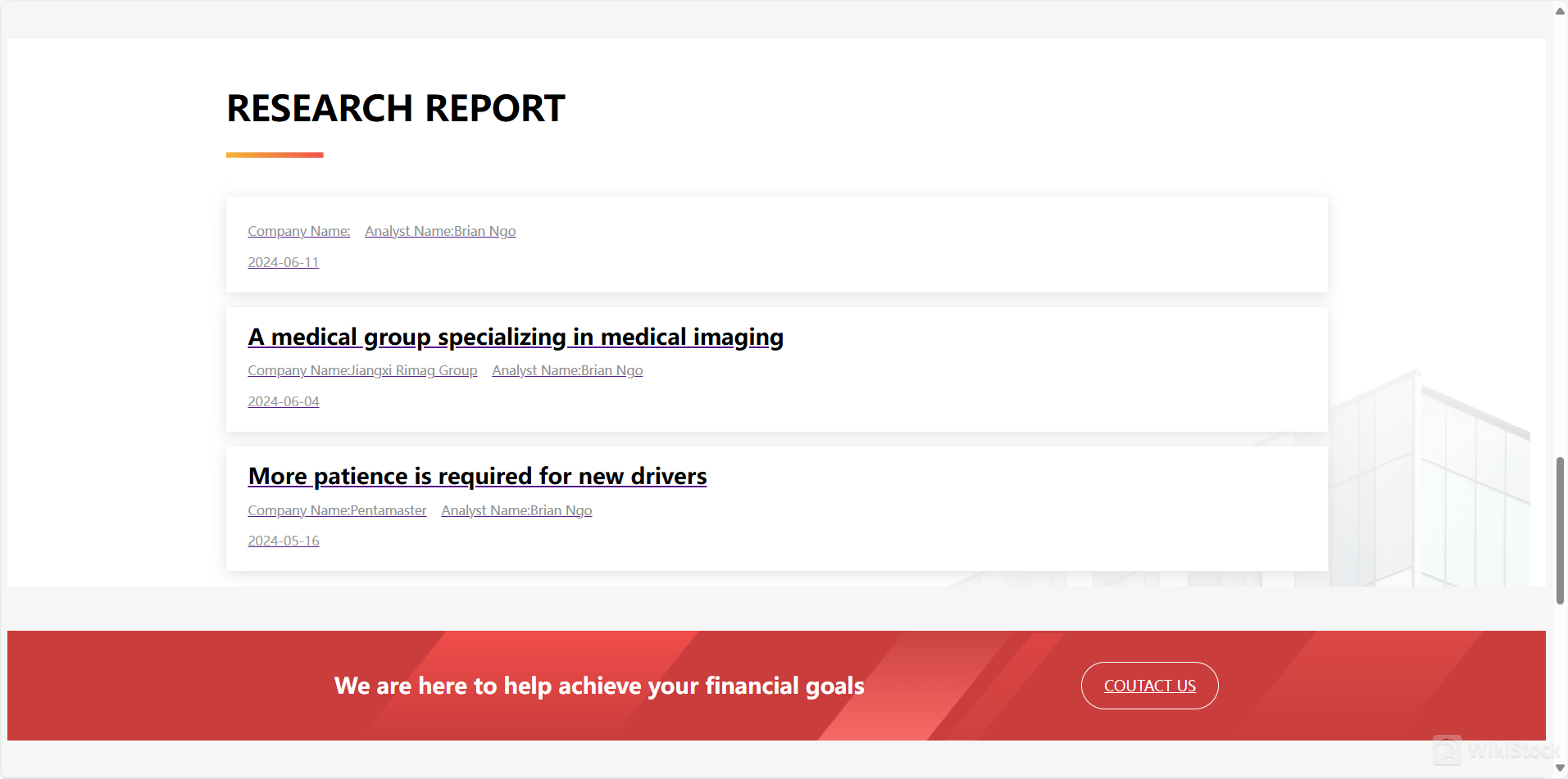Open the 2024-06-11 date link
1568x779 pixels.
point(284,263)
